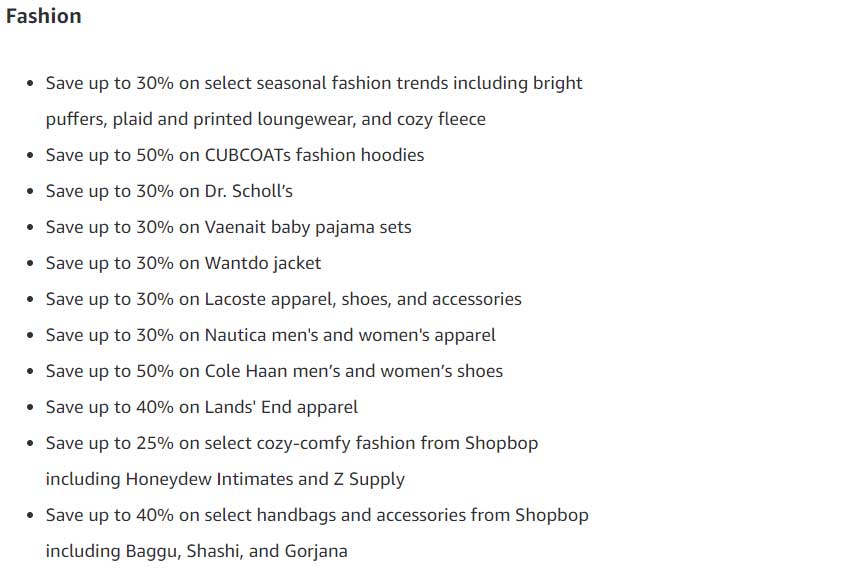This screenshot has width=850, height=585.
Task: Click the bullet before Cole Haan shoes
Action: pyautogui.click(x=30, y=371)
